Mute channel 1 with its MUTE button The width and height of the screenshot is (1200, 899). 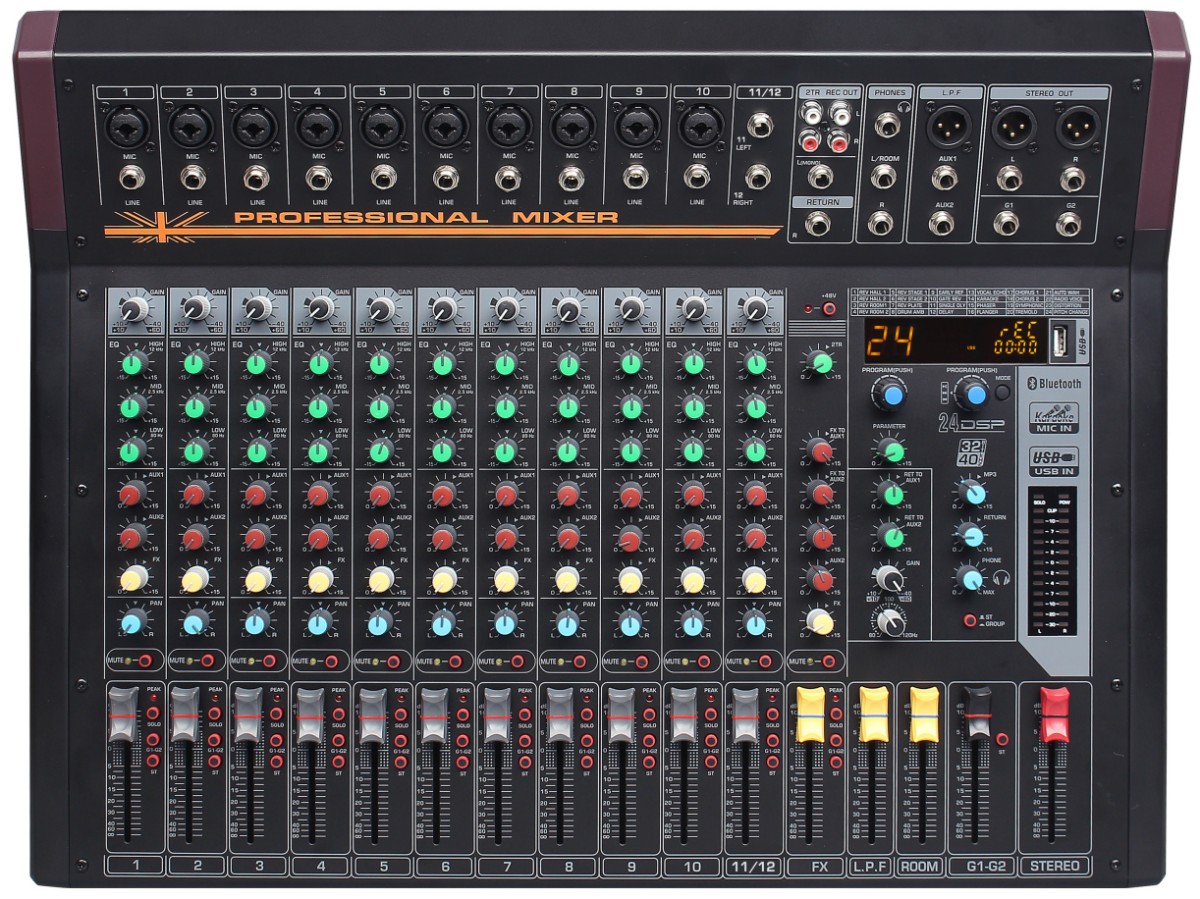pos(145,661)
